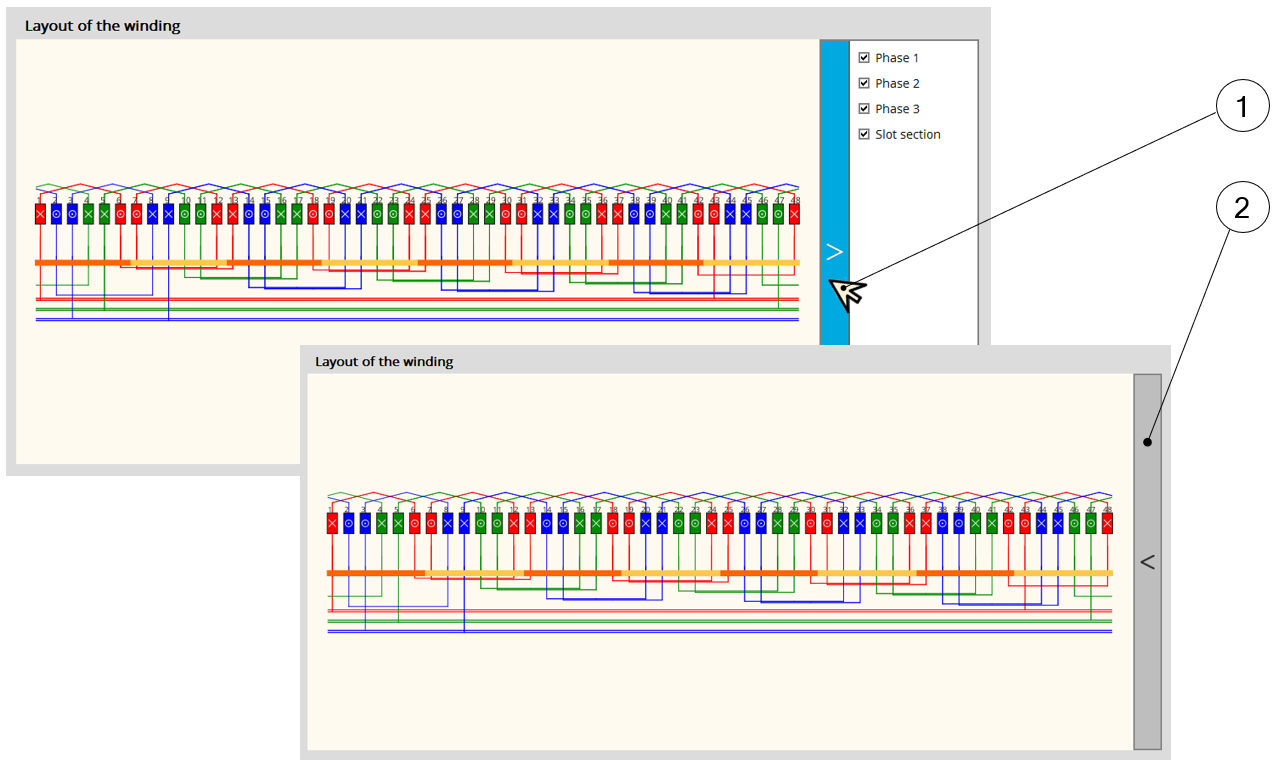Screen dimensions: 1278x771
Task: Click the lower "Layout of the winding" title
Action: 384,361
